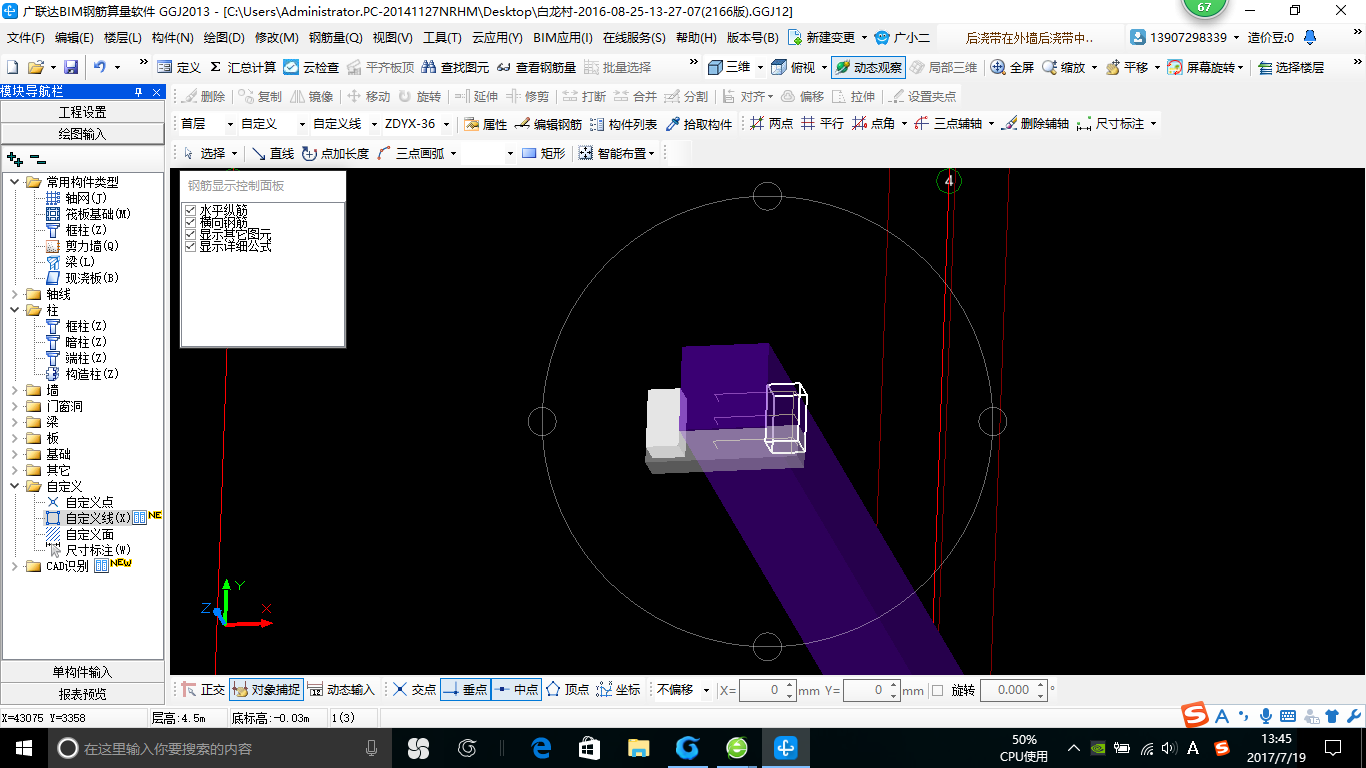Screen dimensions: 1366x768
Task: Open 选择楼层 floor selection
Action: coord(1291,67)
